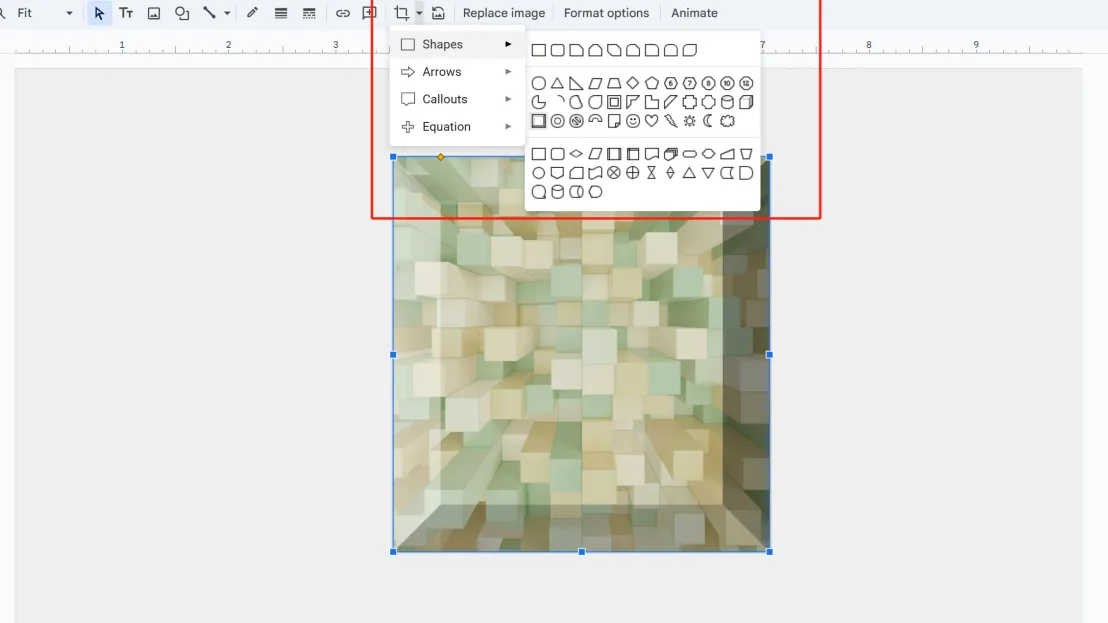This screenshot has height=623, width=1108.
Task: Click the Replace image button
Action: 504,13
